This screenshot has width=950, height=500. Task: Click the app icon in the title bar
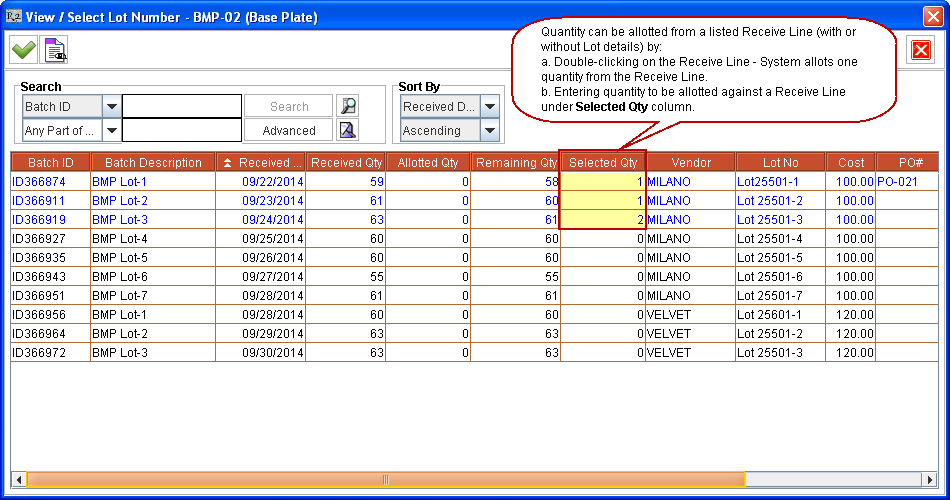click(x=13, y=16)
